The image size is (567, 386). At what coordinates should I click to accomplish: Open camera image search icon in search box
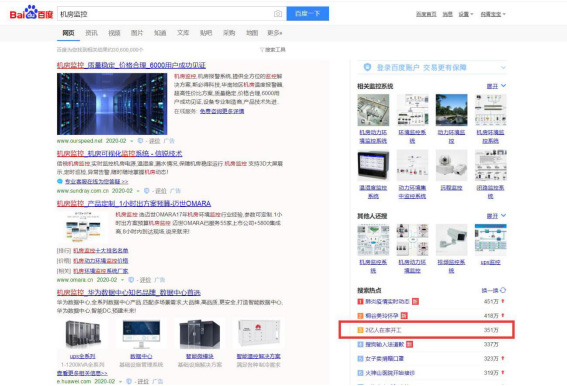[x=278, y=14]
